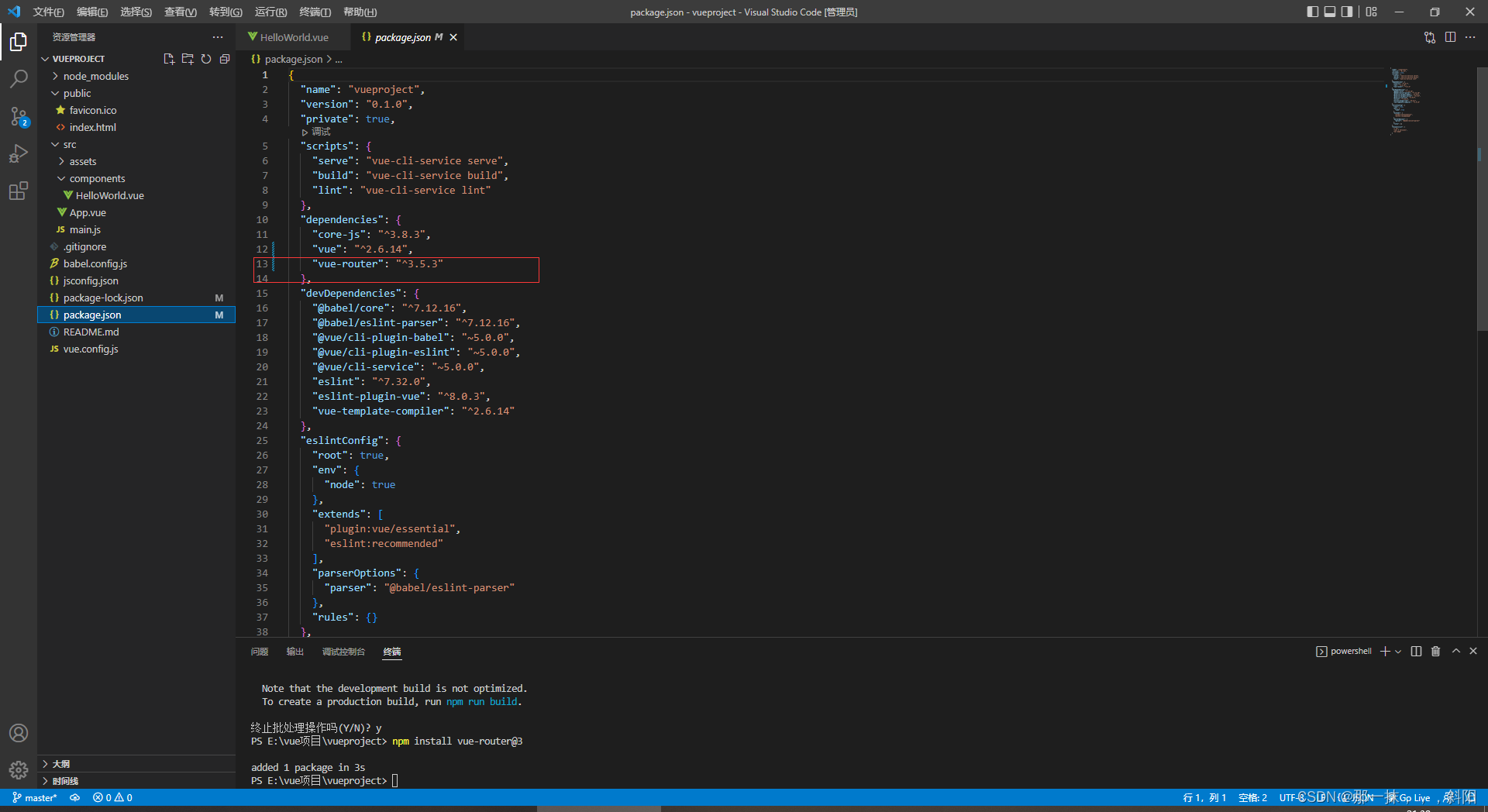Viewport: 1488px width, 812px height.
Task: Toggle the bottom panel visibility
Action: point(1330,12)
